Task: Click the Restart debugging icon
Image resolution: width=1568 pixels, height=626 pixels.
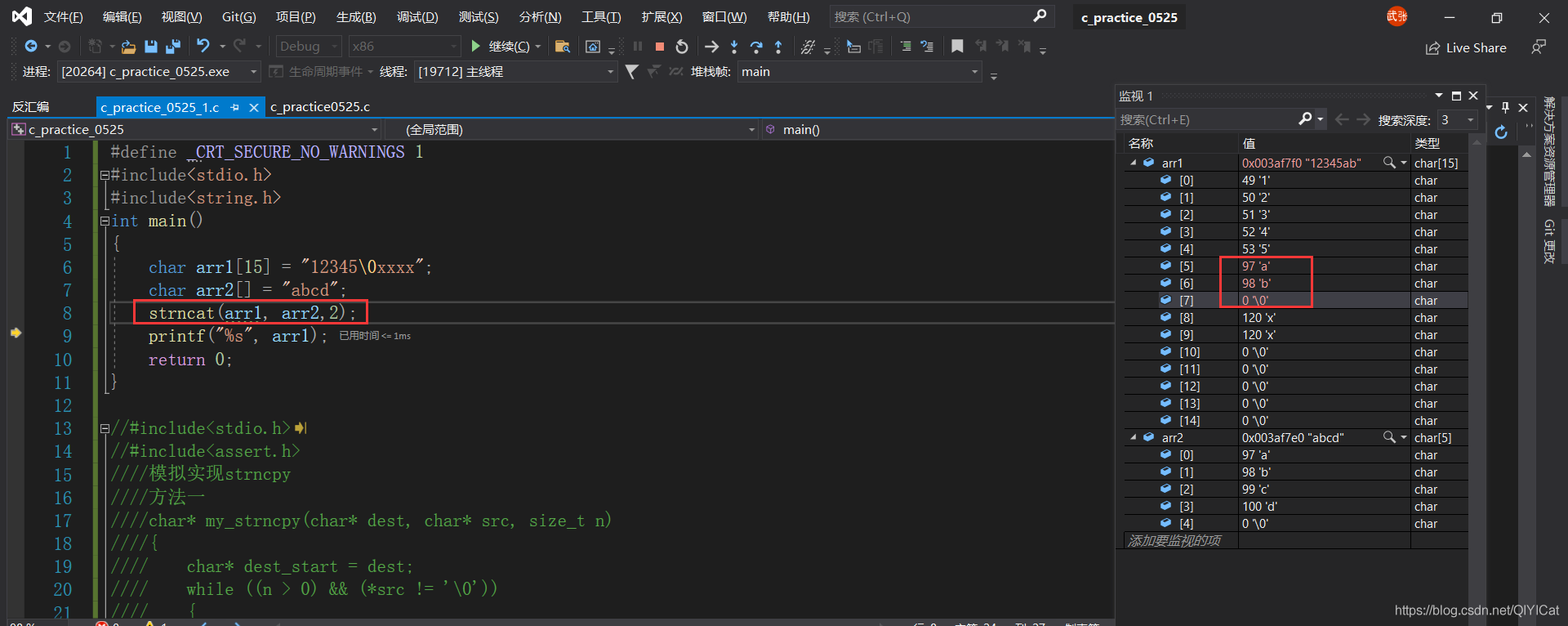Action: [682, 47]
